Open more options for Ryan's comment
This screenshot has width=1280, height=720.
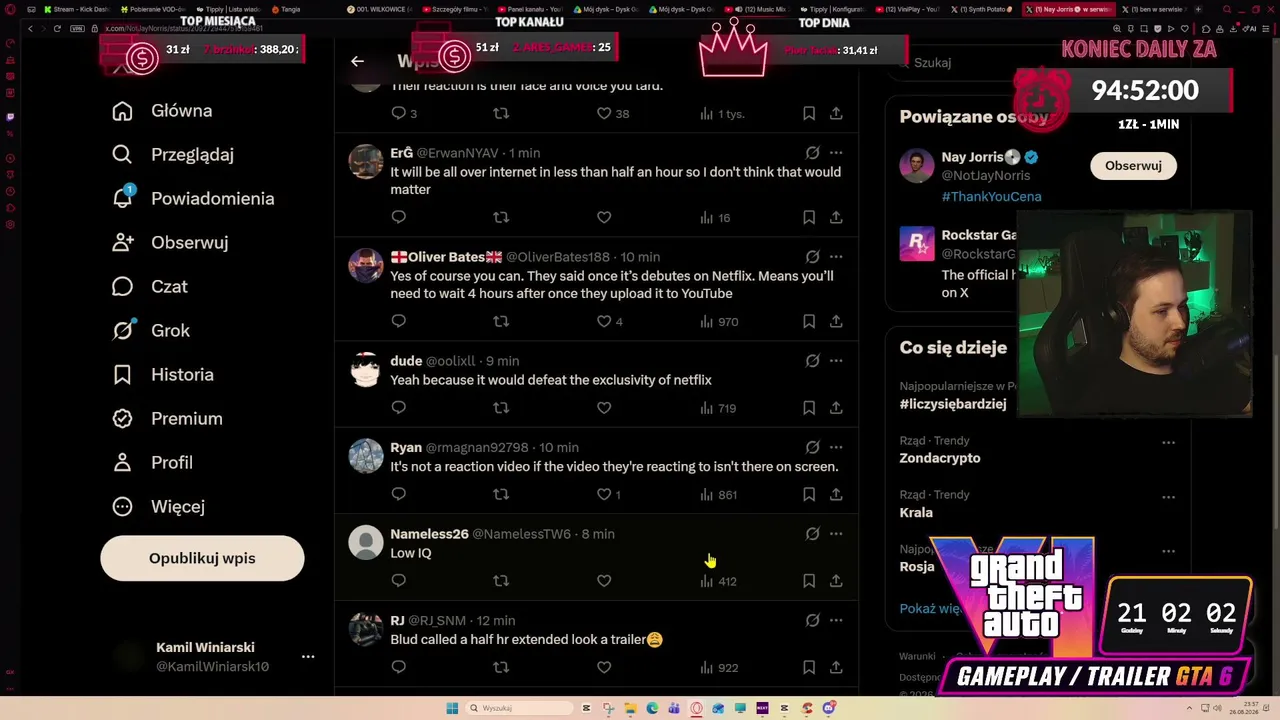836,447
